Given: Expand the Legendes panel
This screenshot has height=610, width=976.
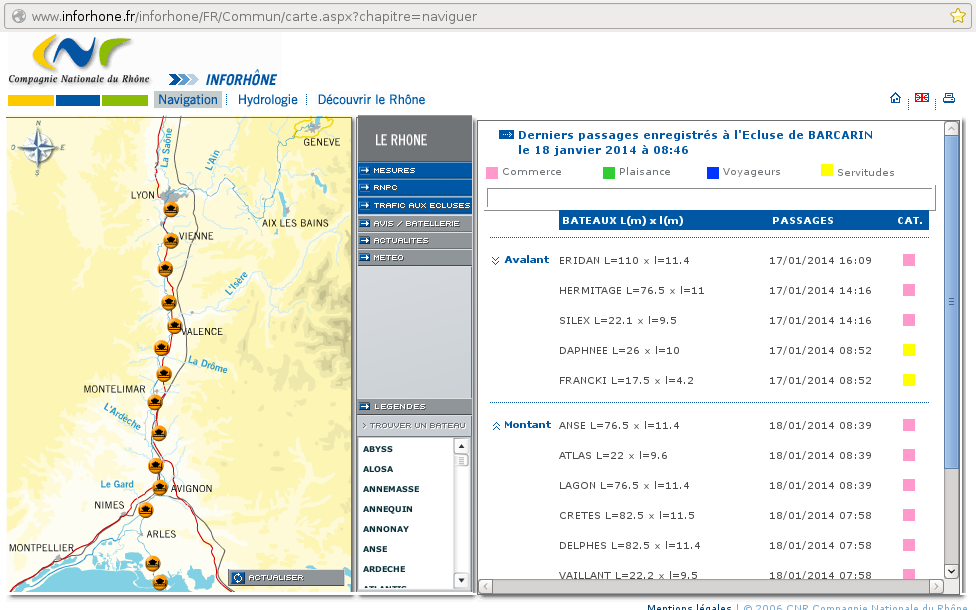Looking at the screenshot, I should [x=414, y=407].
